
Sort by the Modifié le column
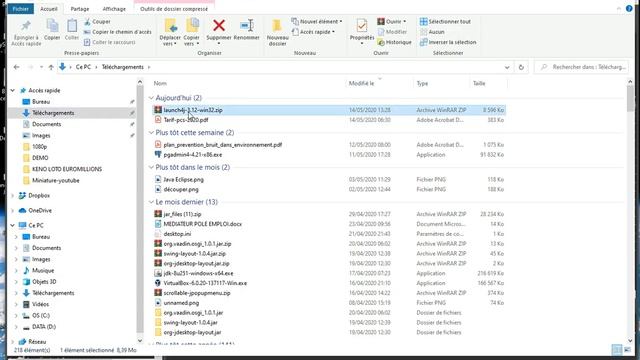361,83
